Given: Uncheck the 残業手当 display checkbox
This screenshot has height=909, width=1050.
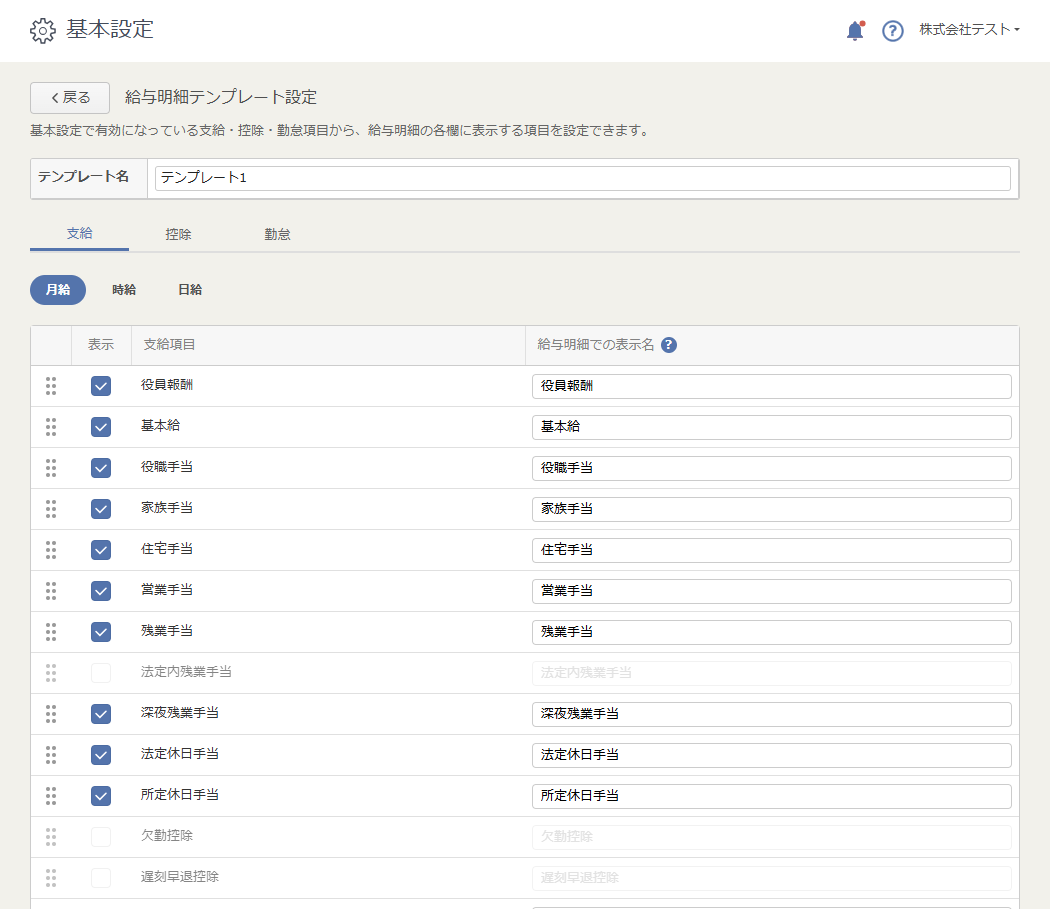Looking at the screenshot, I should [x=101, y=632].
